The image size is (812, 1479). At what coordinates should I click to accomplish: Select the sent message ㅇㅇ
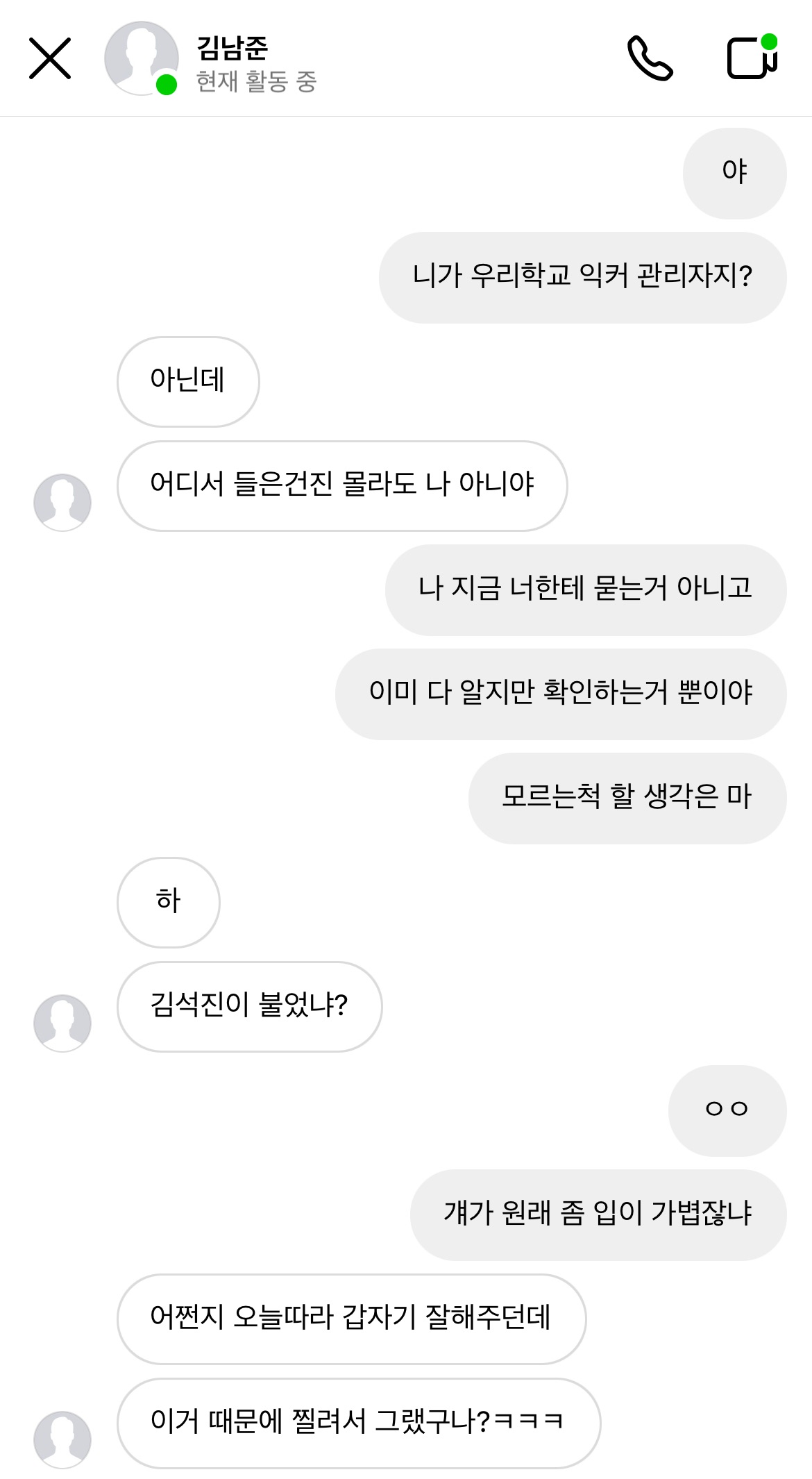click(727, 1110)
